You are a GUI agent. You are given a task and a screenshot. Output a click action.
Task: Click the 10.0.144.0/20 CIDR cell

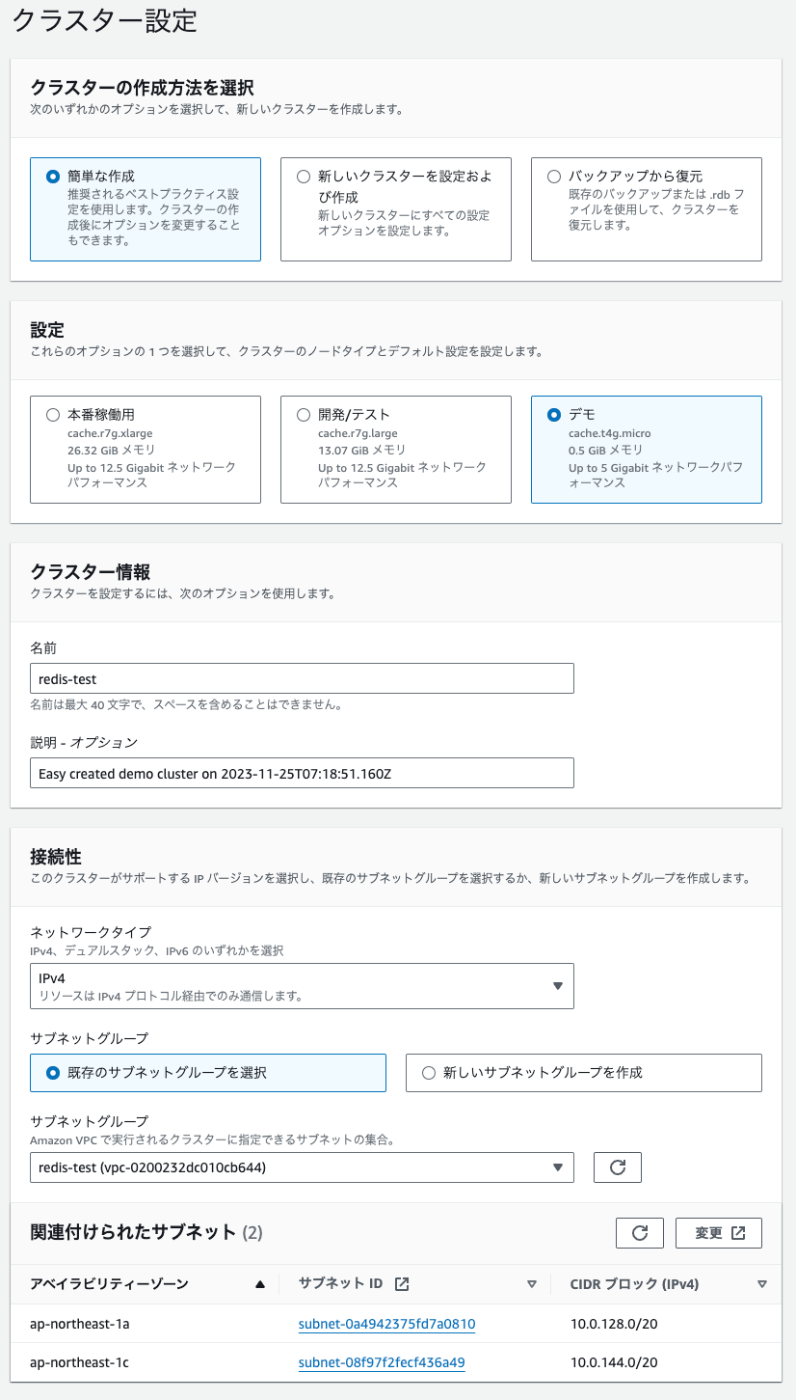point(614,1362)
